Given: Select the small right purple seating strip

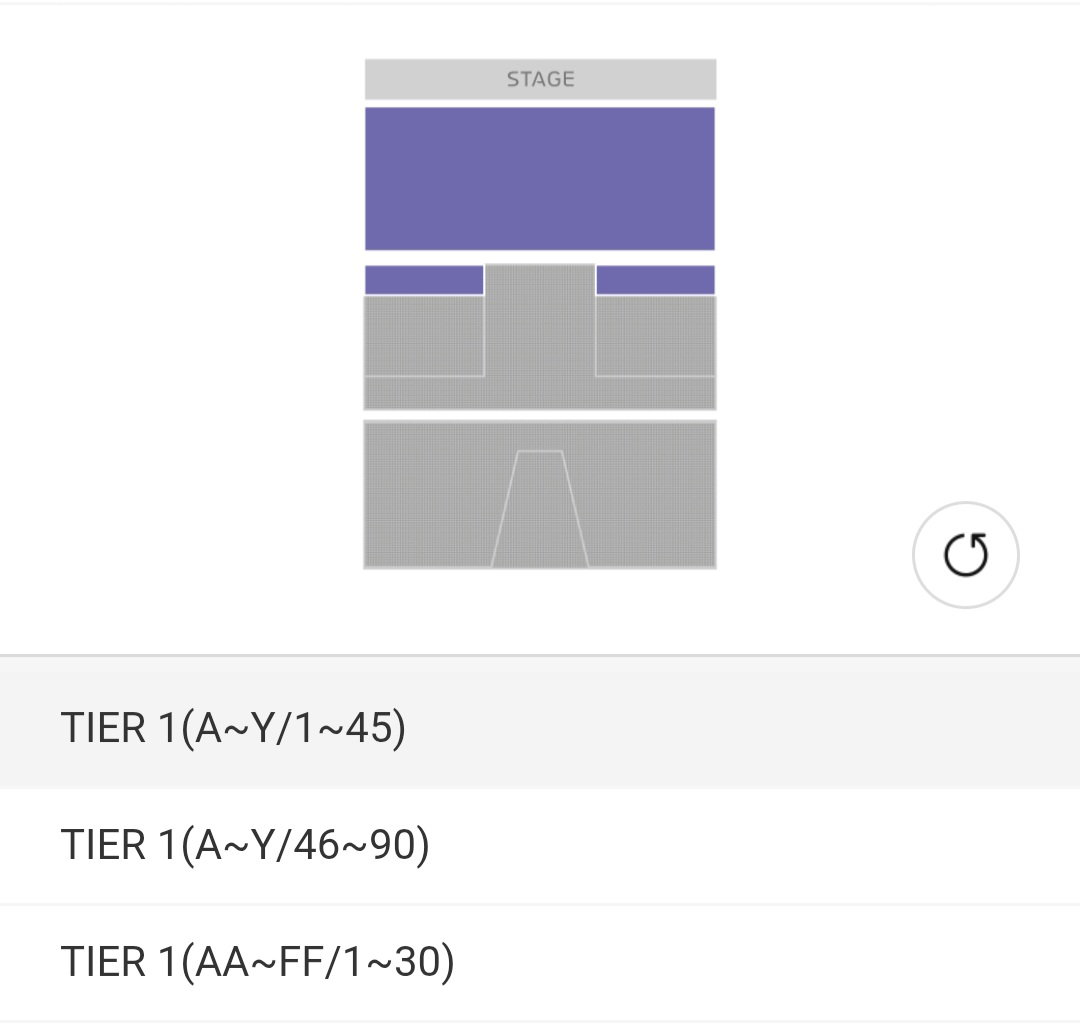Looking at the screenshot, I should tap(655, 280).
